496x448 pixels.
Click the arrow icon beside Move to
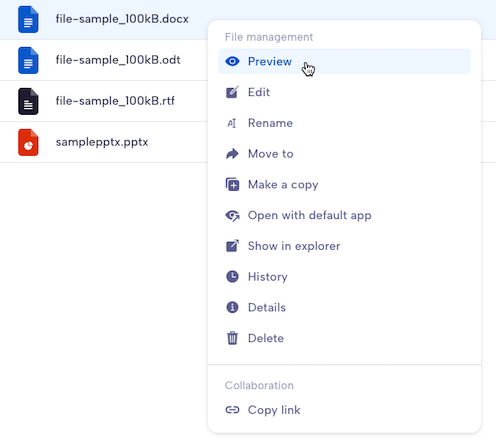(x=232, y=154)
